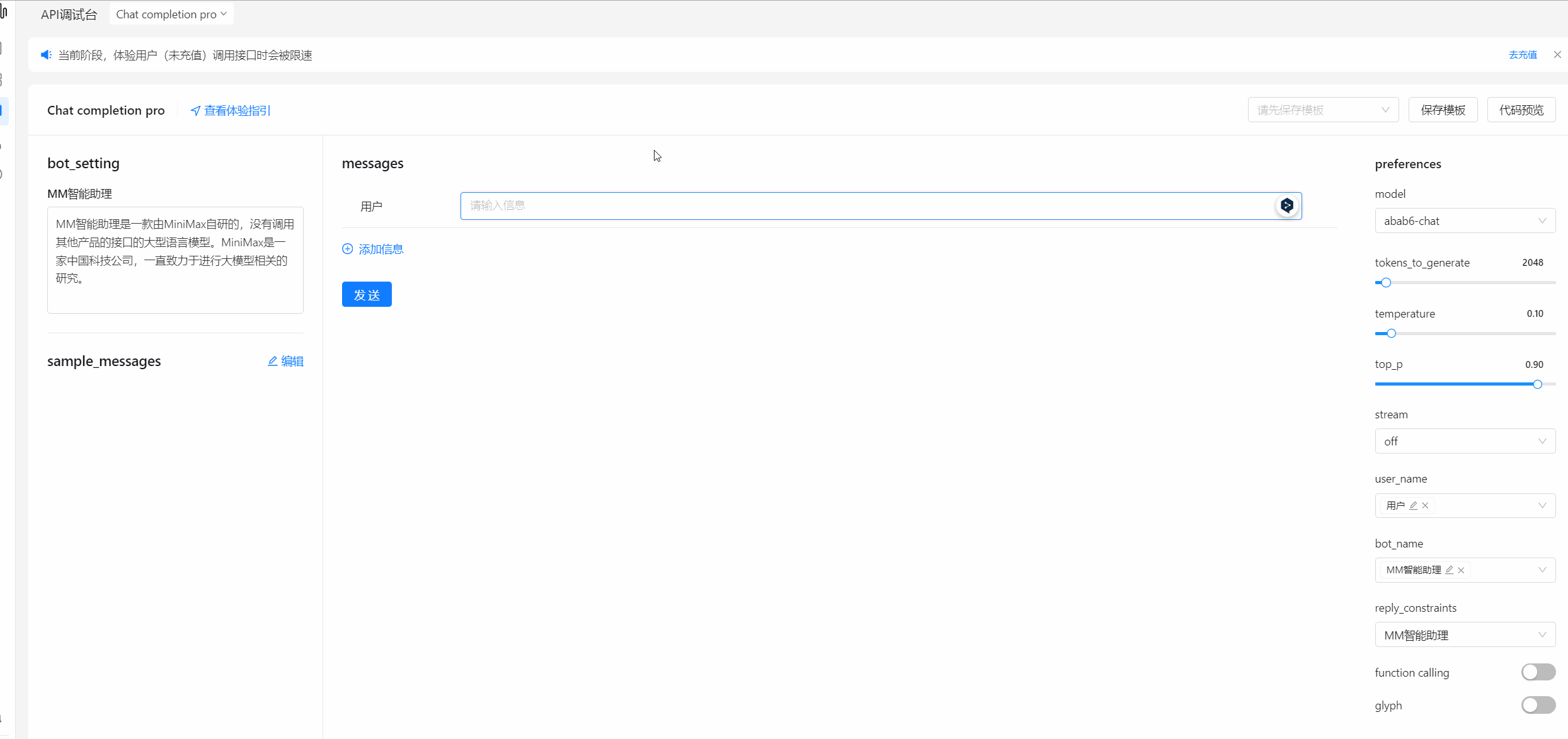Image resolution: width=1568 pixels, height=739 pixels.
Task: Open the stream dropdown set to off
Action: point(1465,441)
